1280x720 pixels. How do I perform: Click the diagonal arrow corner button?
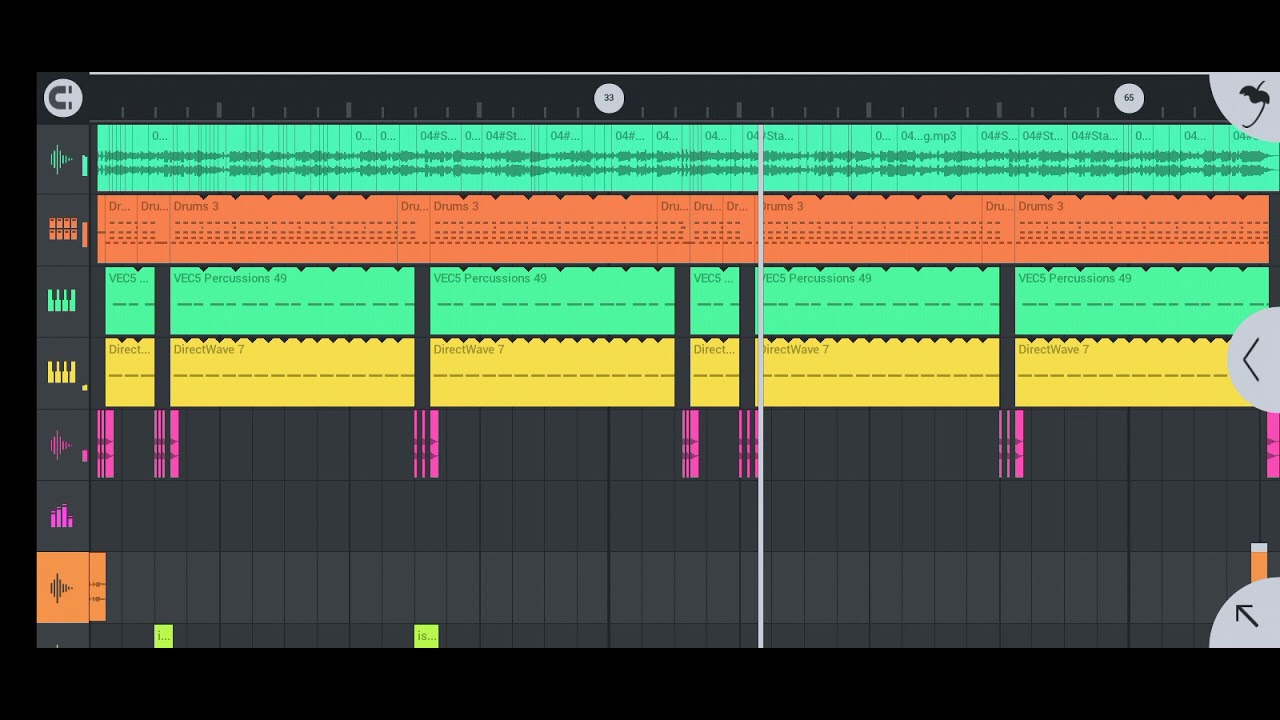point(1246,615)
